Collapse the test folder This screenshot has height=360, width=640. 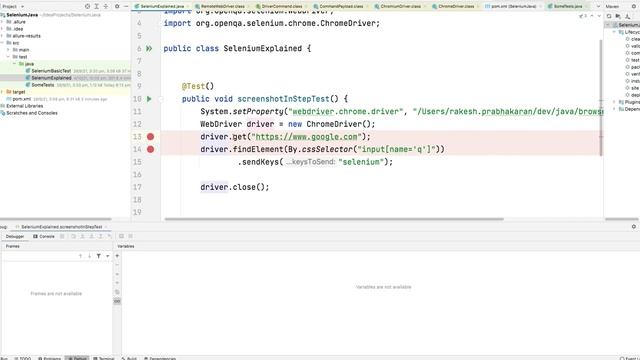[x=8, y=57]
